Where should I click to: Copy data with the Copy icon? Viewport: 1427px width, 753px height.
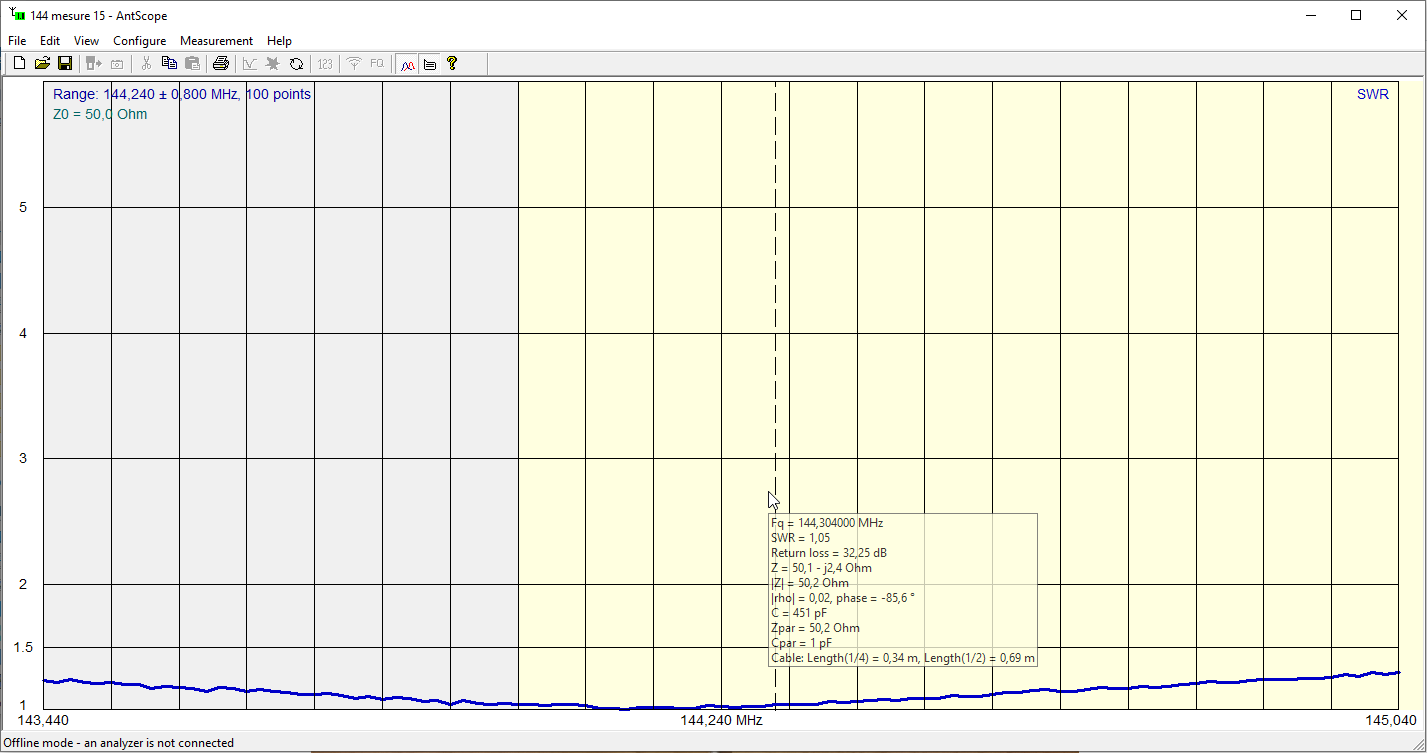click(169, 64)
